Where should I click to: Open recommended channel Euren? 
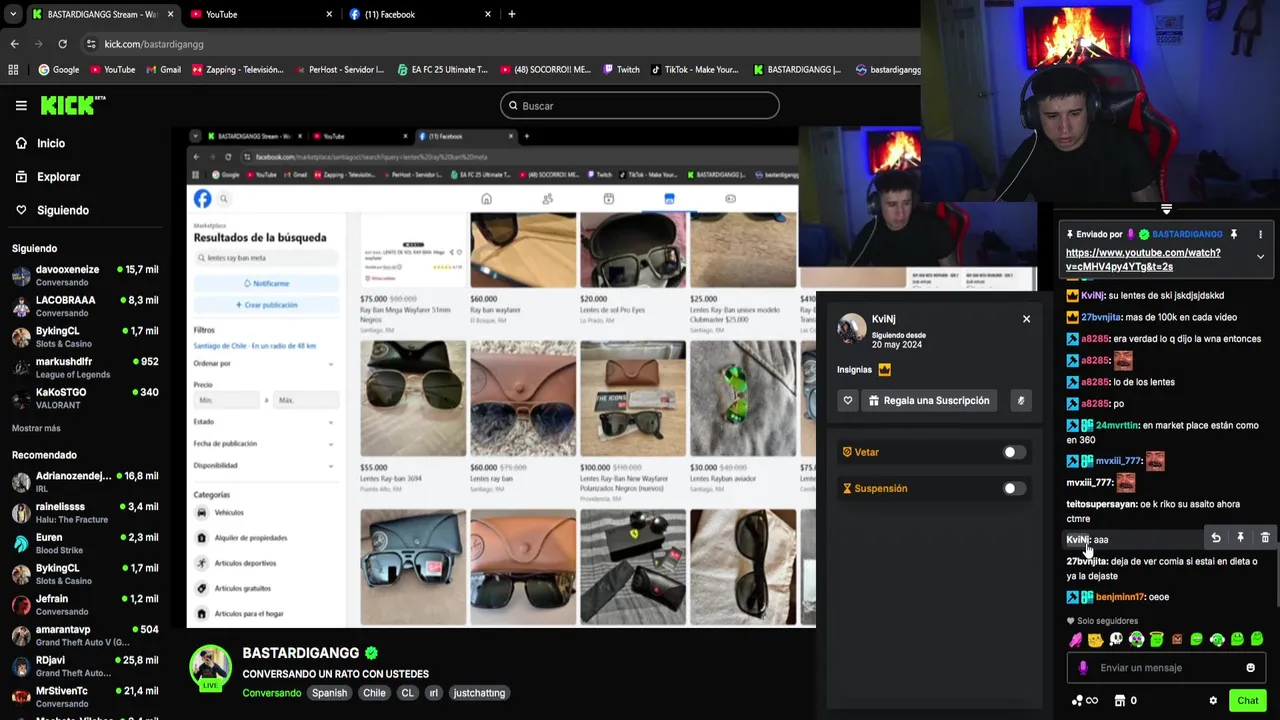[85, 544]
